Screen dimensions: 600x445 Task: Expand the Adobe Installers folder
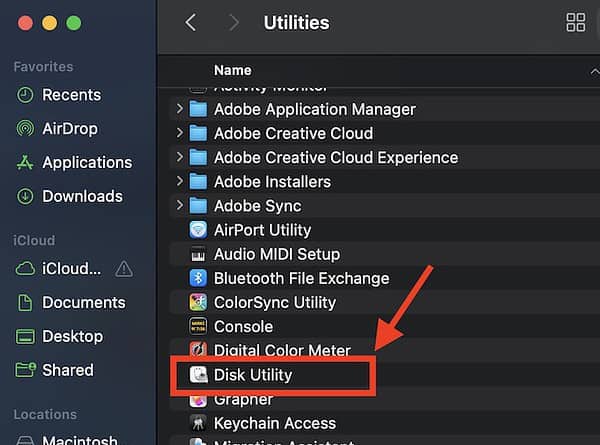(180, 181)
